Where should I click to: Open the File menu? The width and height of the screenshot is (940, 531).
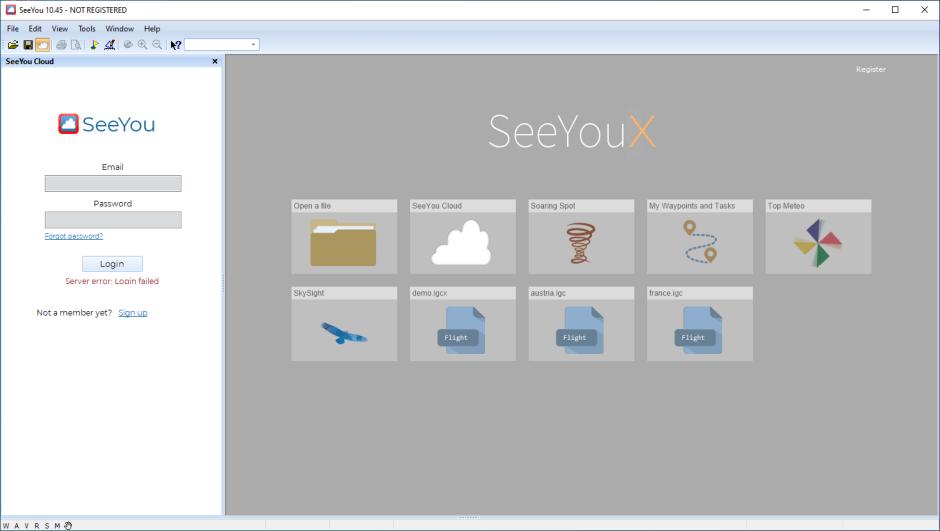[x=13, y=29]
